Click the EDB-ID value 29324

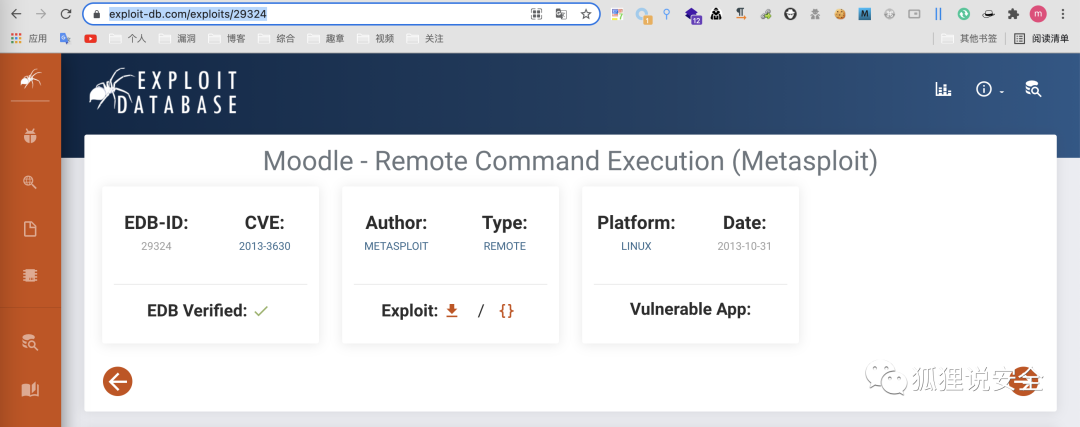pos(156,246)
